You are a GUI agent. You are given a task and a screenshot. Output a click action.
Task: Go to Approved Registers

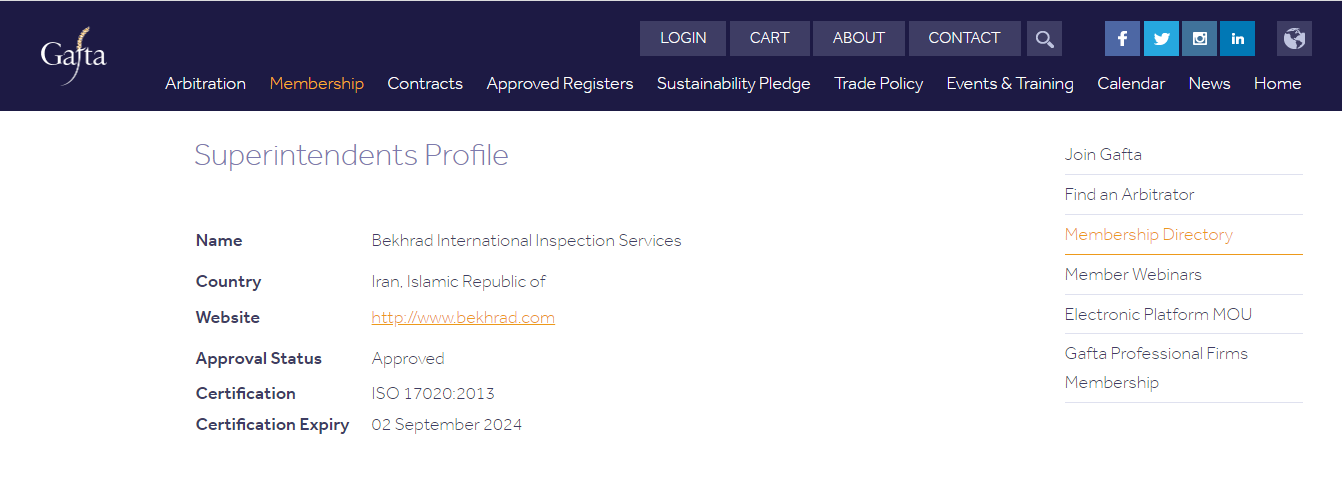coord(560,84)
